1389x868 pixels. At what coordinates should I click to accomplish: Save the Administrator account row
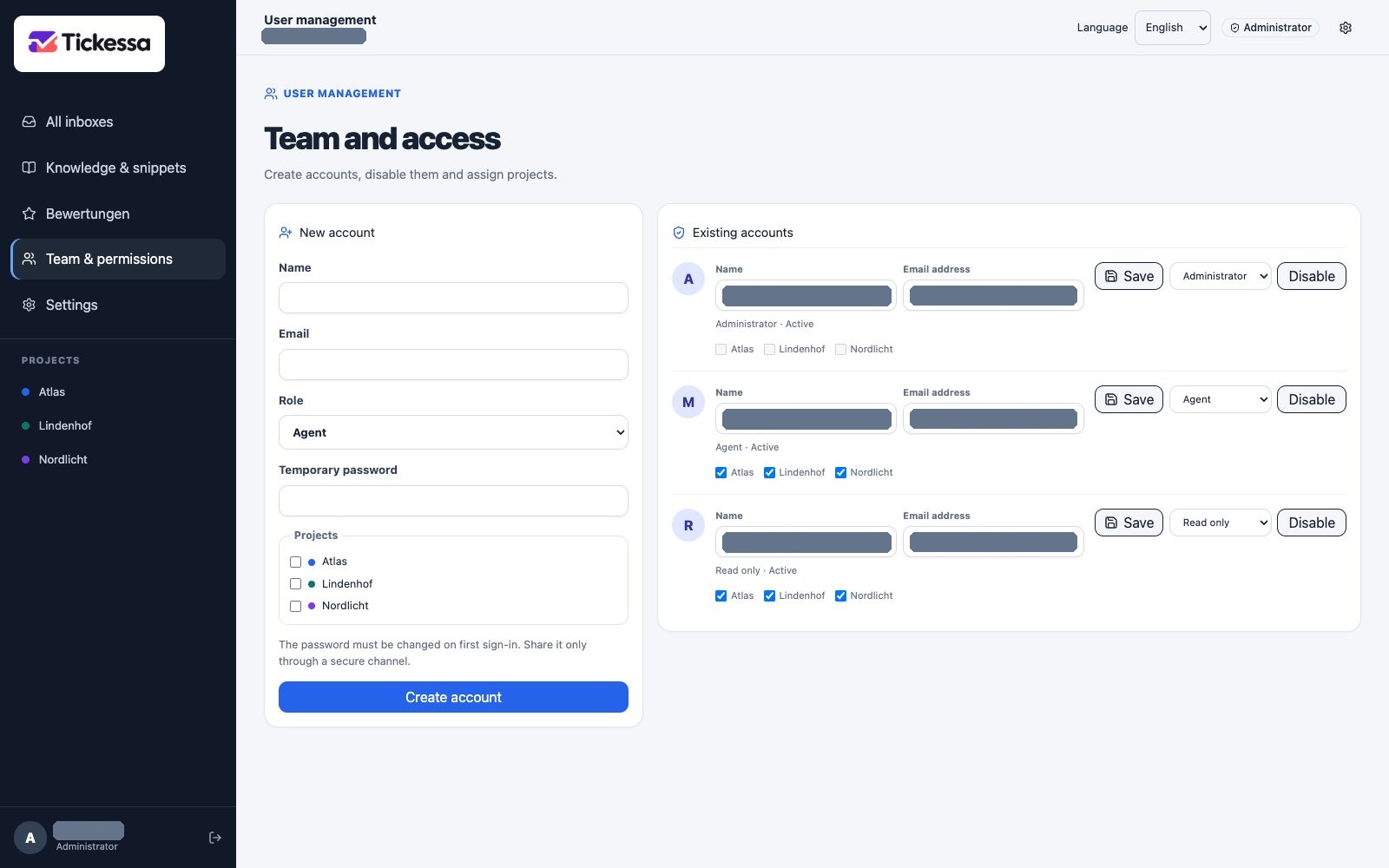pyautogui.click(x=1129, y=276)
